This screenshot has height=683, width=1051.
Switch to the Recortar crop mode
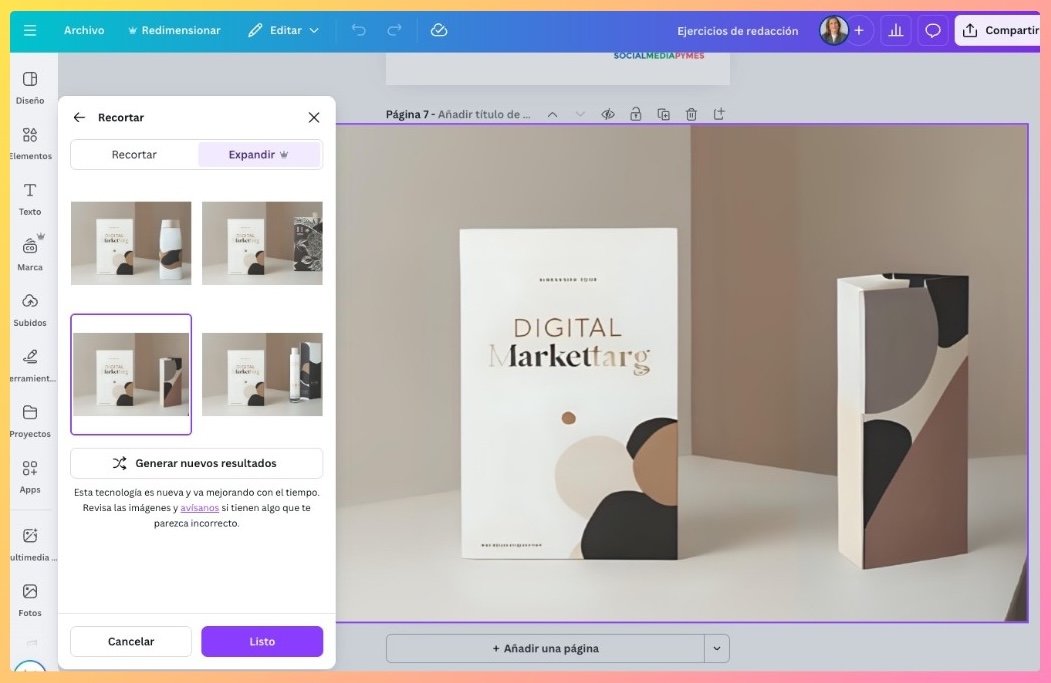(134, 155)
